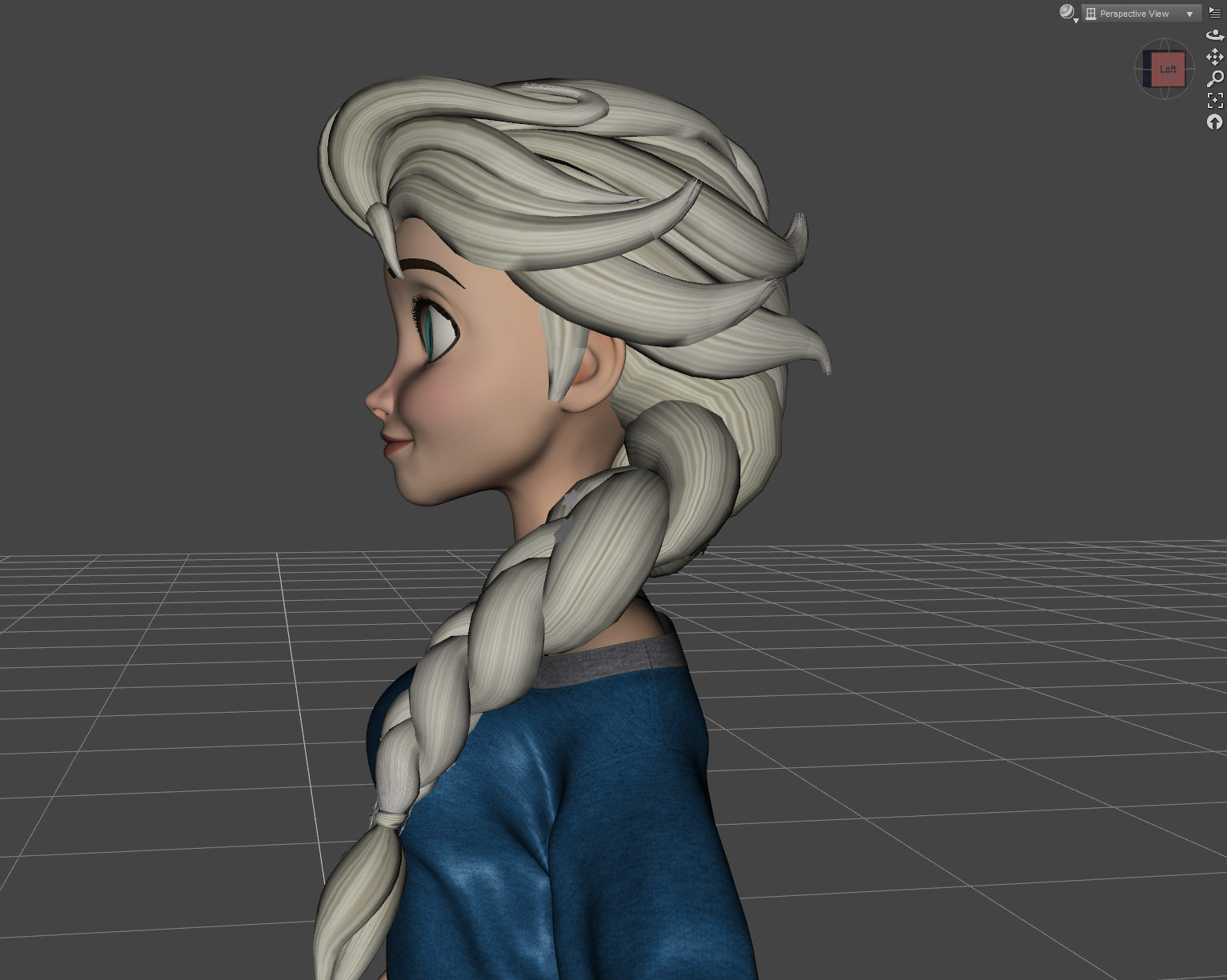Click the reset camera arrow icon

[x=1215, y=122]
